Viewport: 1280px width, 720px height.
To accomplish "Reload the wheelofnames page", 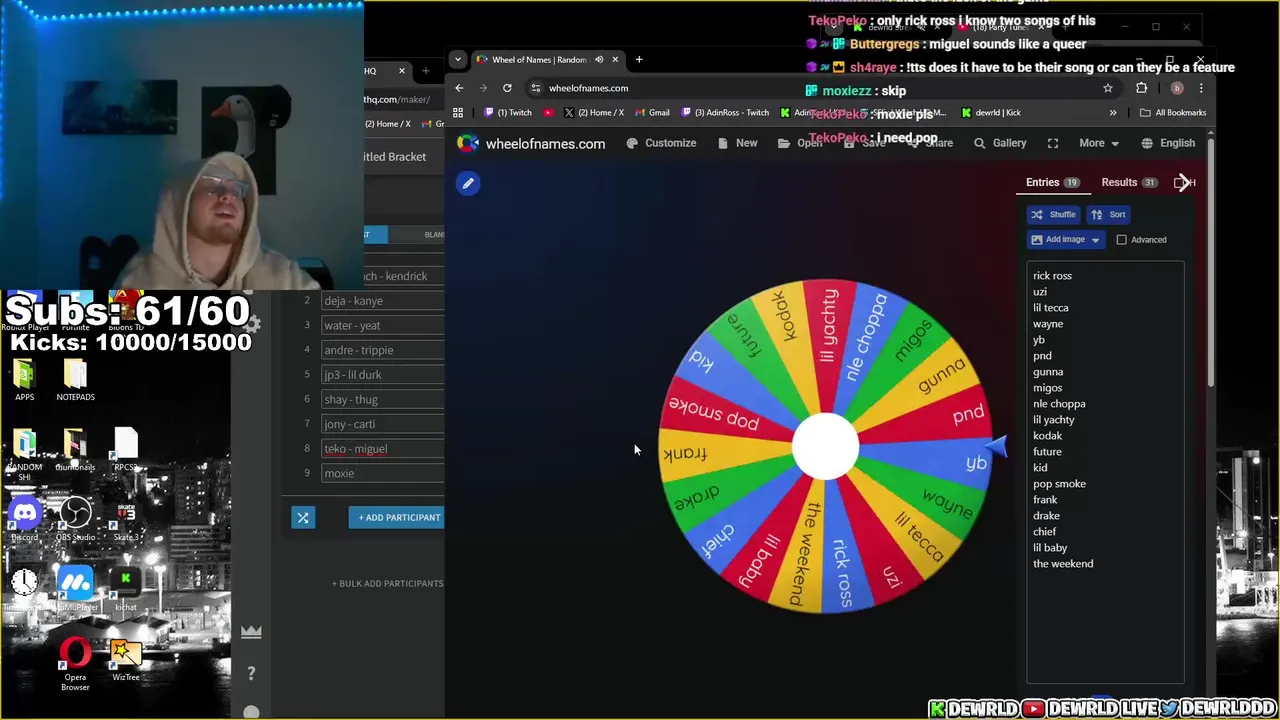I will [x=507, y=88].
